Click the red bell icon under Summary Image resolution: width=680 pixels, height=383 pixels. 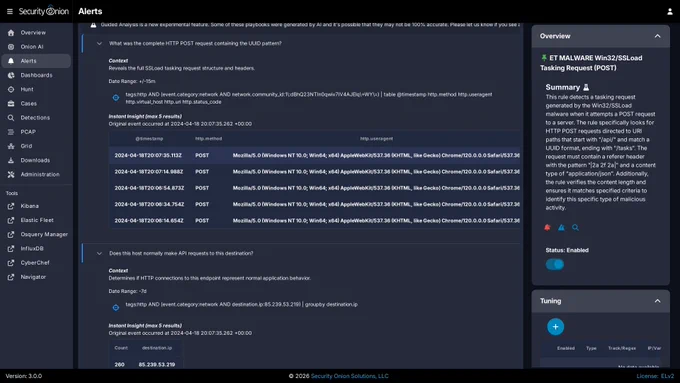(547, 227)
